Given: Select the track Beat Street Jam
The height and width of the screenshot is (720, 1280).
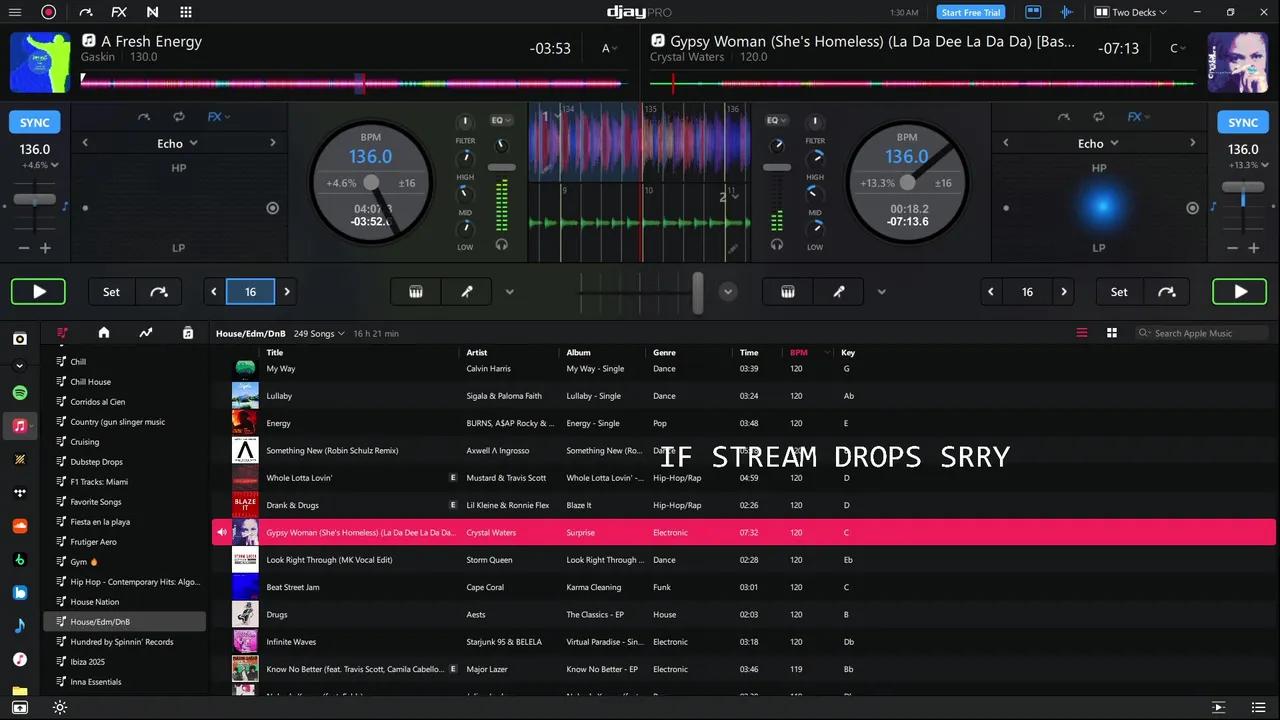Looking at the screenshot, I should (744, 587).
